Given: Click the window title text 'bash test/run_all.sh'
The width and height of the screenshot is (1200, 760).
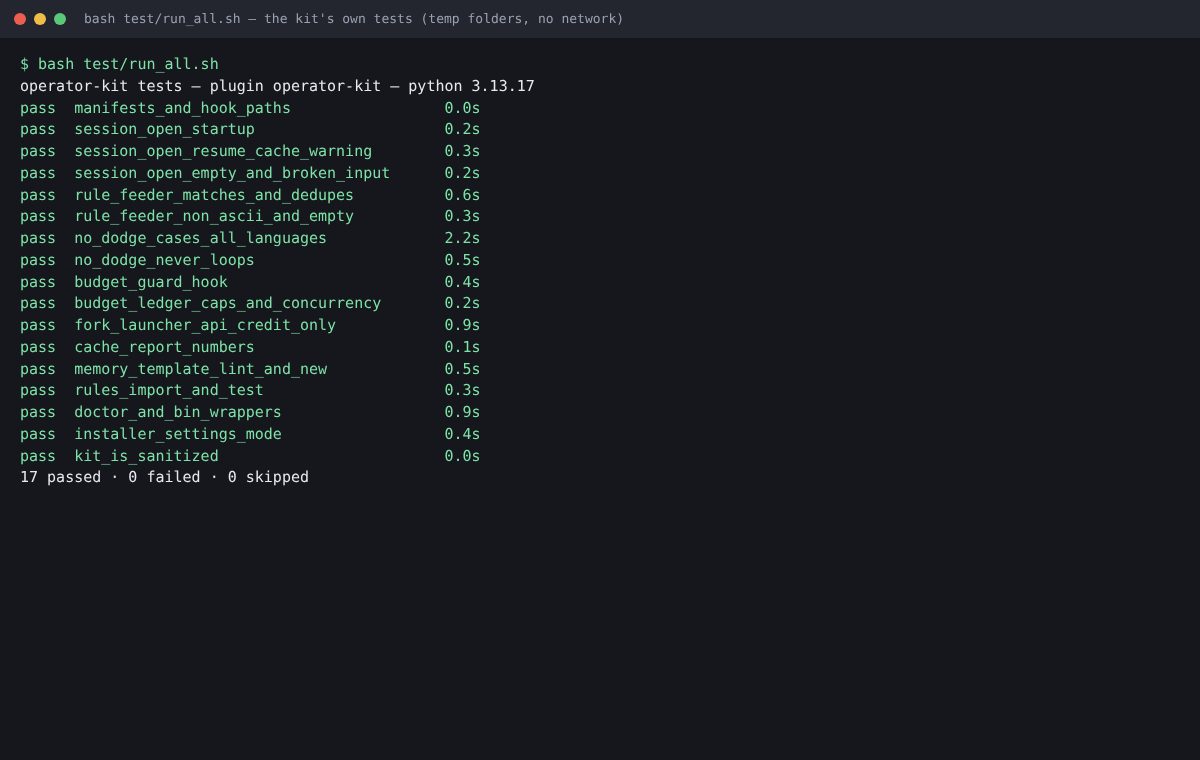Looking at the screenshot, I should [162, 19].
